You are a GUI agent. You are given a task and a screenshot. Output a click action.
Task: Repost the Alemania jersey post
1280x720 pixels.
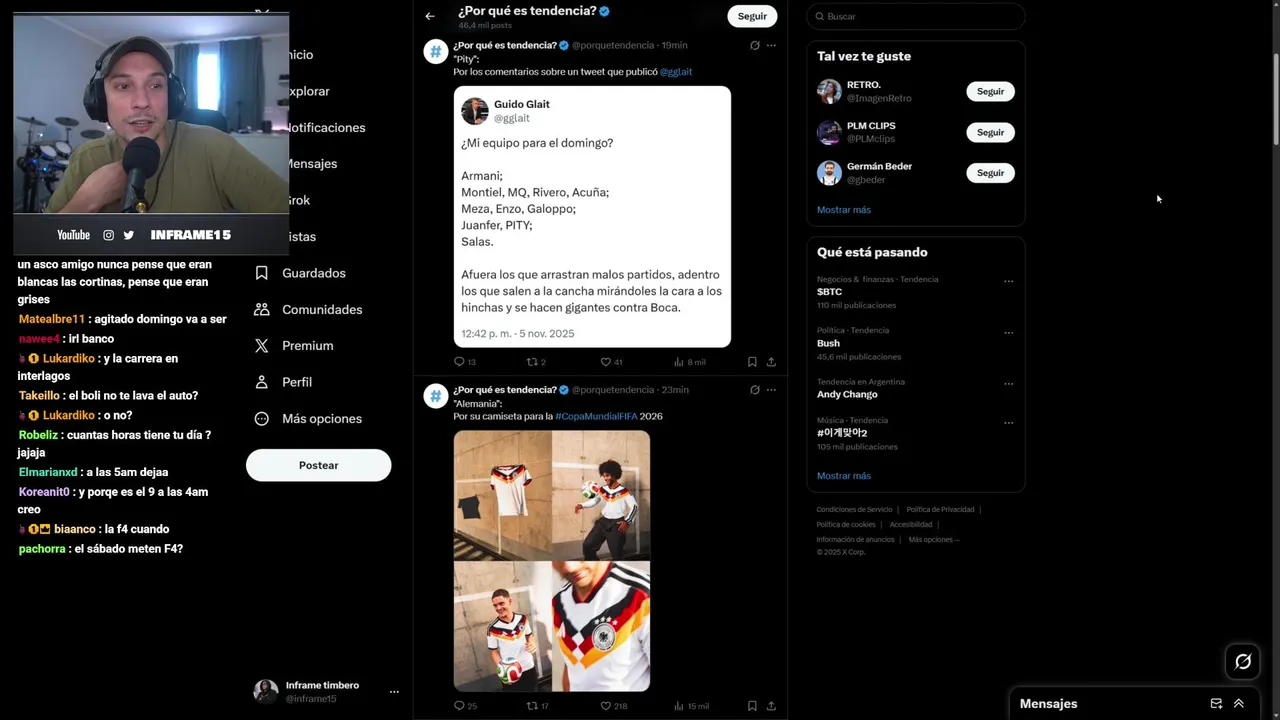(533, 706)
